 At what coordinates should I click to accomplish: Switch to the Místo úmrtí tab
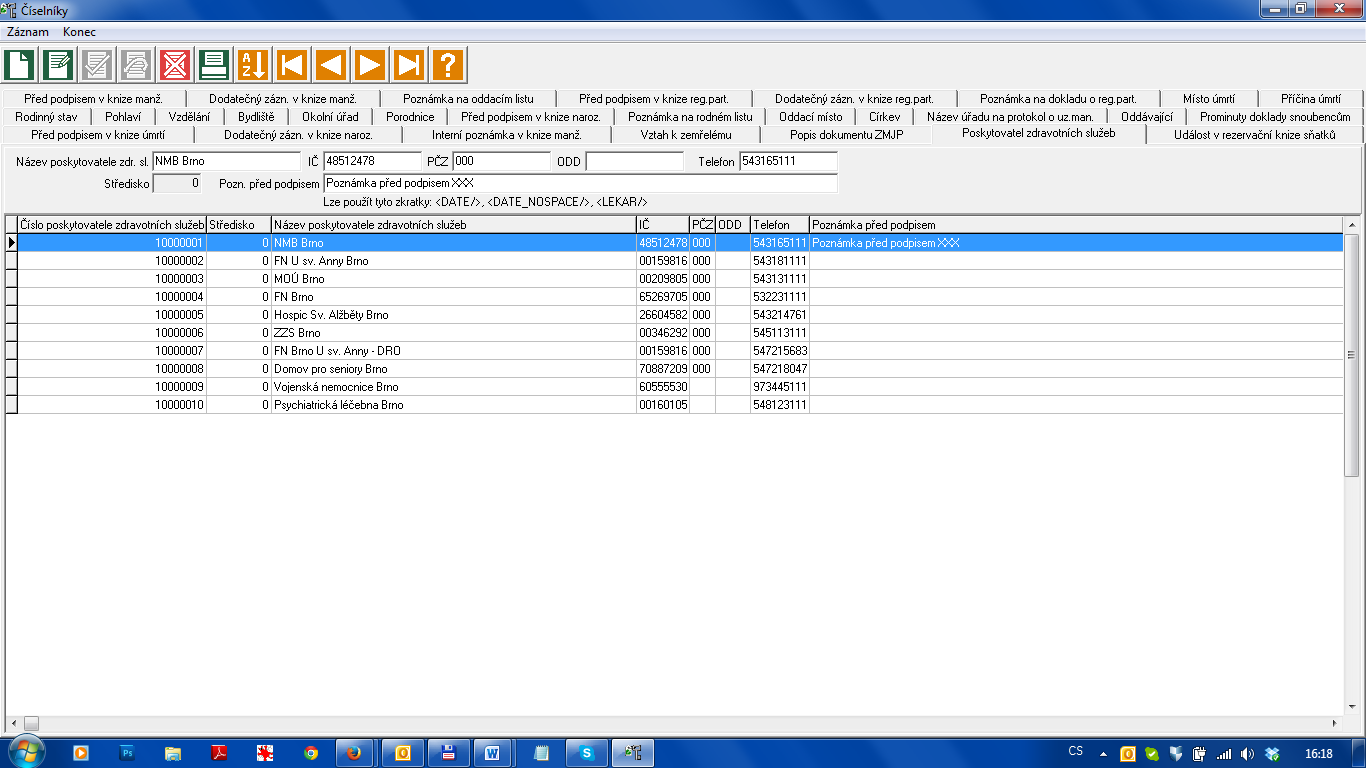coord(1208,99)
